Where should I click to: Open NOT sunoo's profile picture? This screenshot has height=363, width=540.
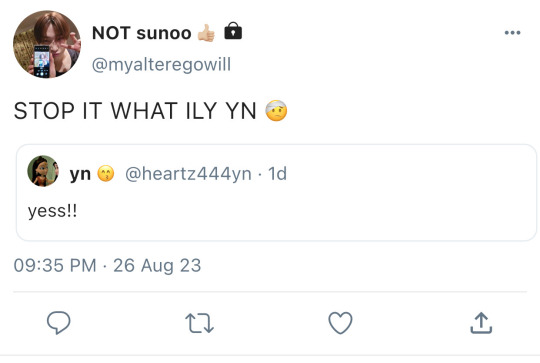click(x=47, y=44)
